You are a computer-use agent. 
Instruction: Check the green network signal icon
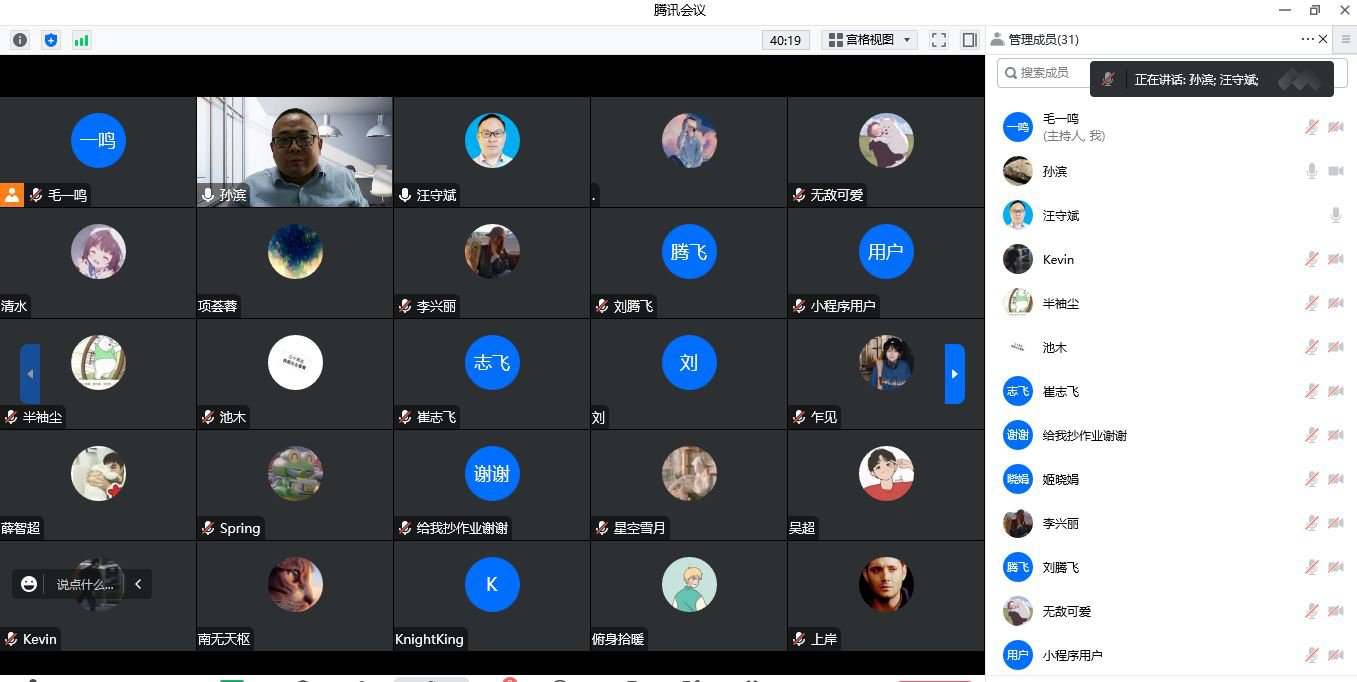pyautogui.click(x=81, y=40)
